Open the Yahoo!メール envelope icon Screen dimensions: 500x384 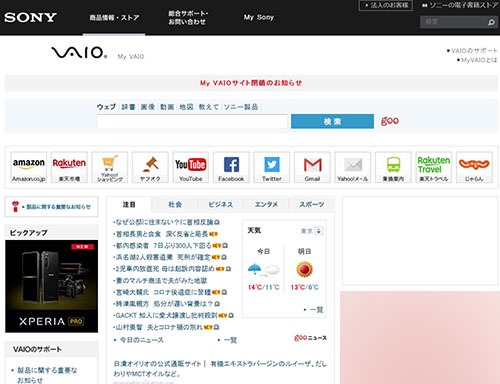pos(353,167)
